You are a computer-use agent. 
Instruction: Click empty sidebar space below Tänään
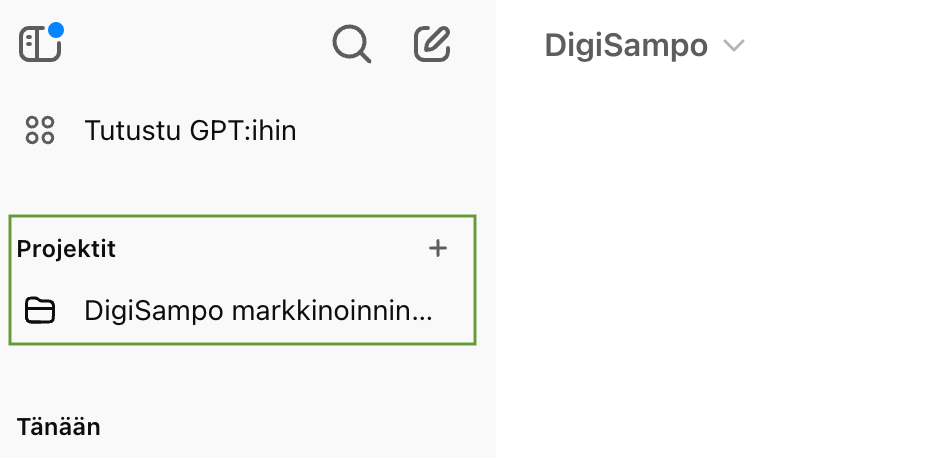click(x=250, y=448)
